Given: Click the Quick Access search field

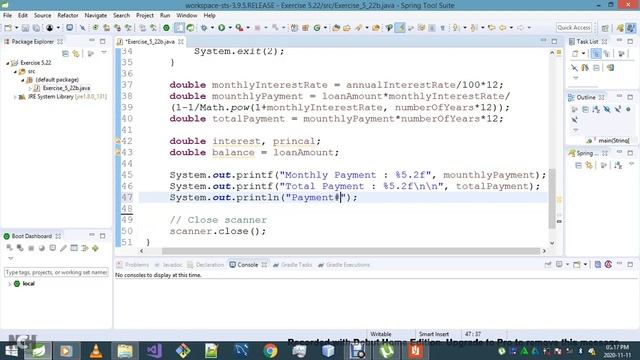Looking at the screenshot, I should [x=573, y=27].
